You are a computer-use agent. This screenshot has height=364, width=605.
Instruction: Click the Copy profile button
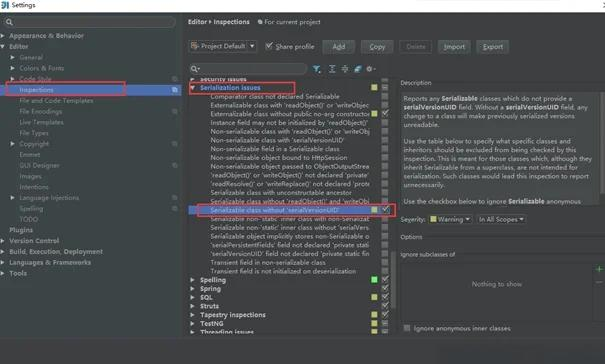pyautogui.click(x=377, y=47)
